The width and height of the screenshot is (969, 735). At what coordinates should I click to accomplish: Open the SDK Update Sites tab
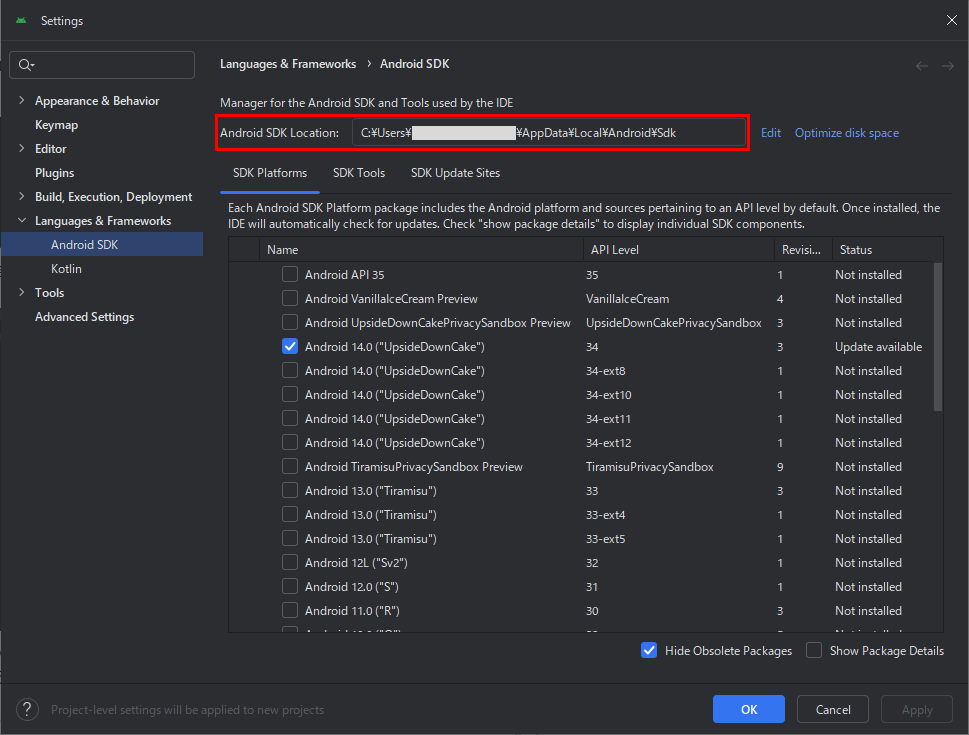(x=455, y=173)
